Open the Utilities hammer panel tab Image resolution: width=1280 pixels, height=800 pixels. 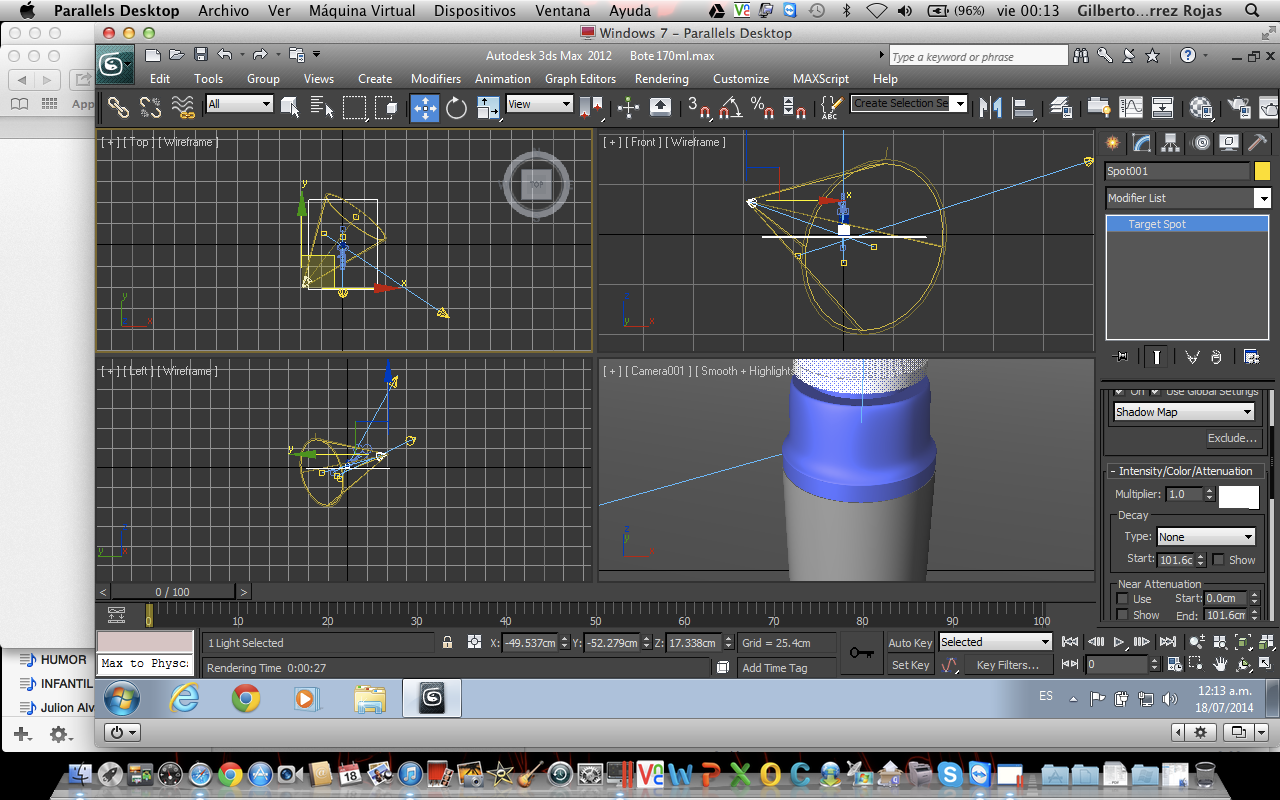pyautogui.click(x=1258, y=143)
